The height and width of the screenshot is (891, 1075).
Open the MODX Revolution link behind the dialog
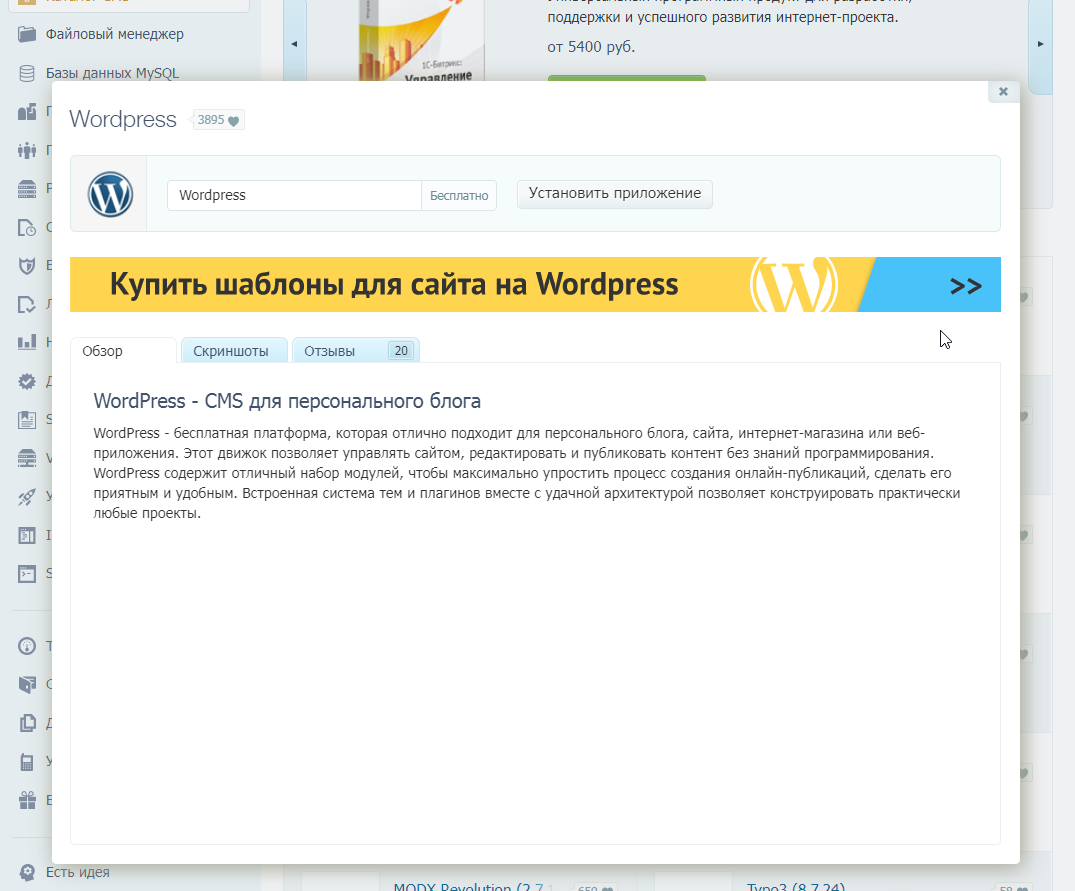(x=472, y=886)
